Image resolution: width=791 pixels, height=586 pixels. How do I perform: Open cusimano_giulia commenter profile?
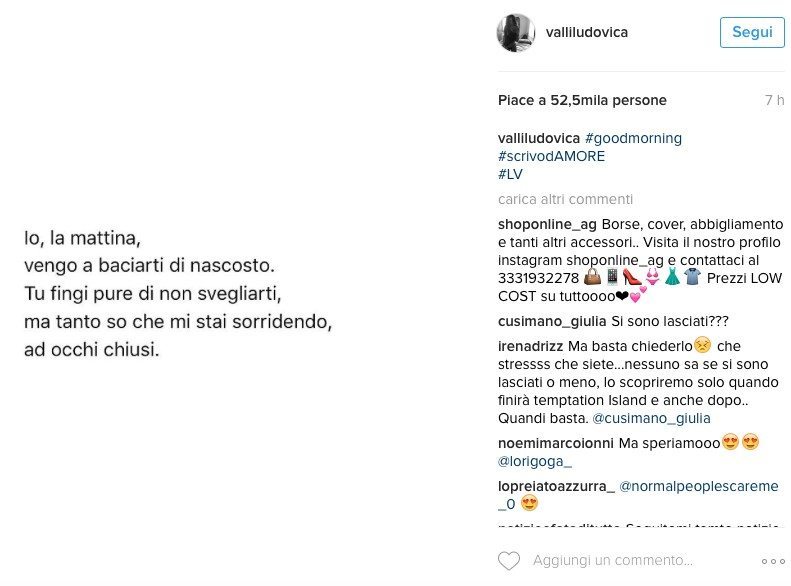tap(552, 321)
